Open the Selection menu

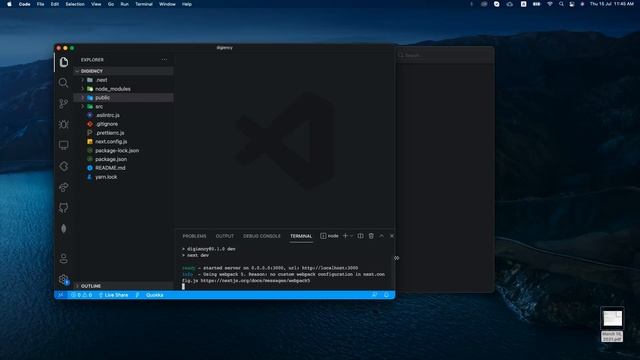75,4
